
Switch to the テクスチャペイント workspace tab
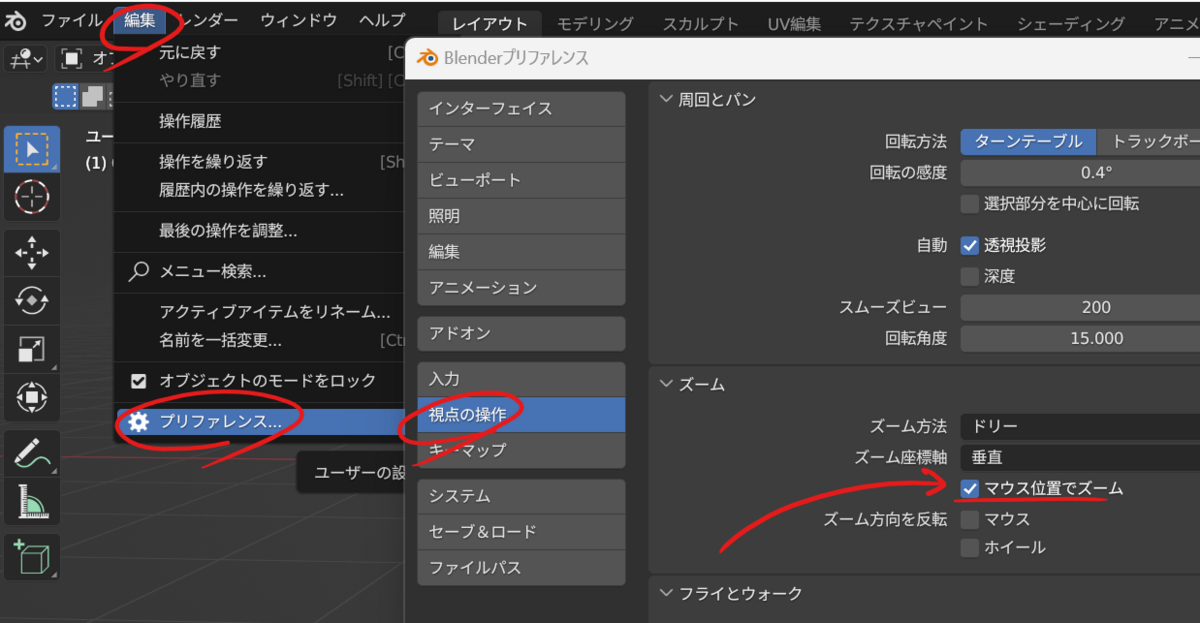coord(919,23)
